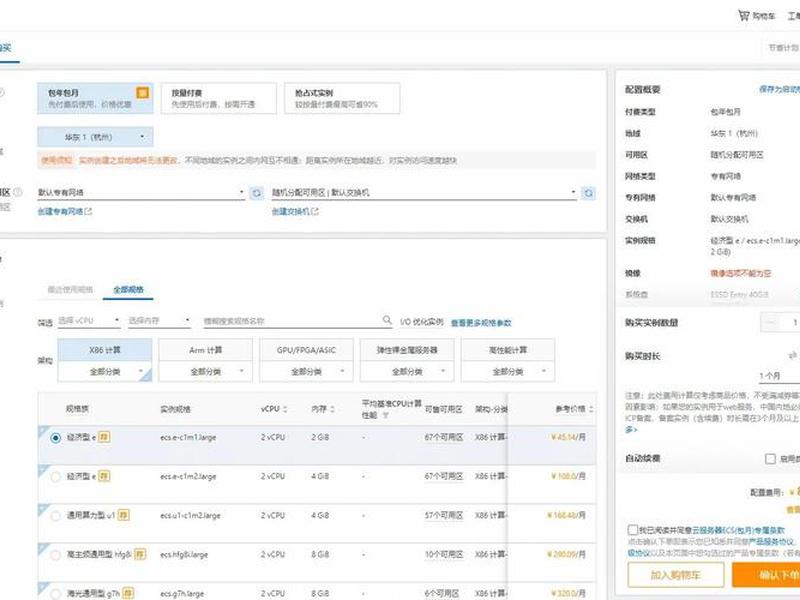Choose 抢占式实例 spot instance billing option
This screenshot has height=600, width=800.
pos(342,98)
